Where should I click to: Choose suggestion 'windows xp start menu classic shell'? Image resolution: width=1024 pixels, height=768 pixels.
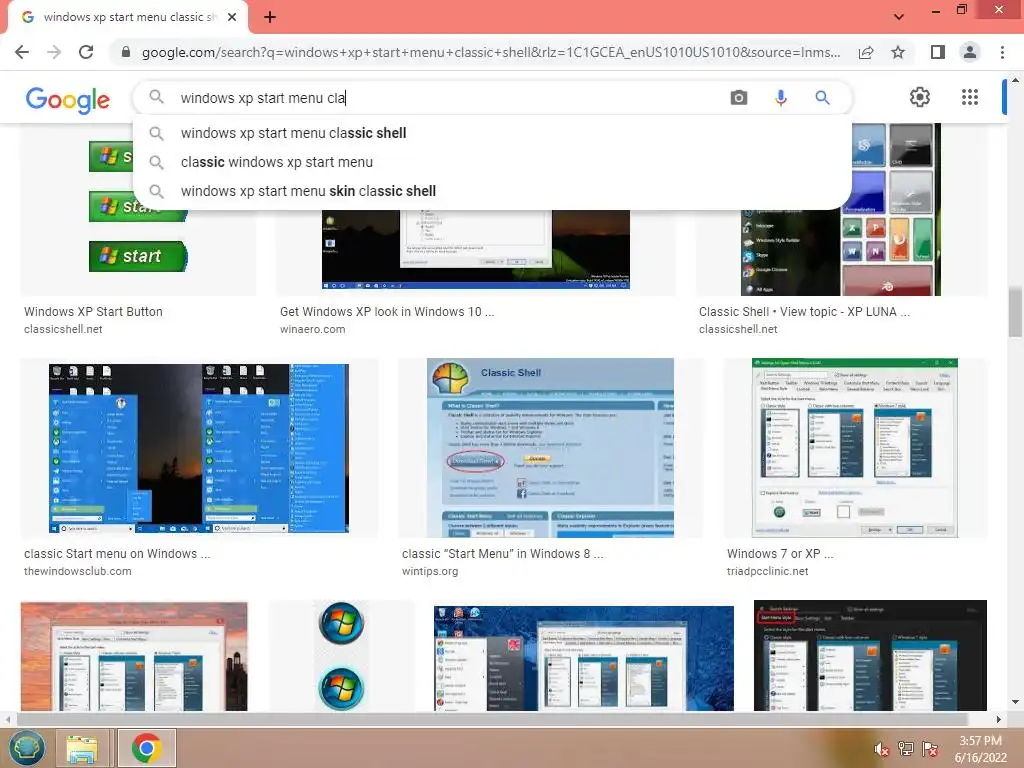(491, 133)
